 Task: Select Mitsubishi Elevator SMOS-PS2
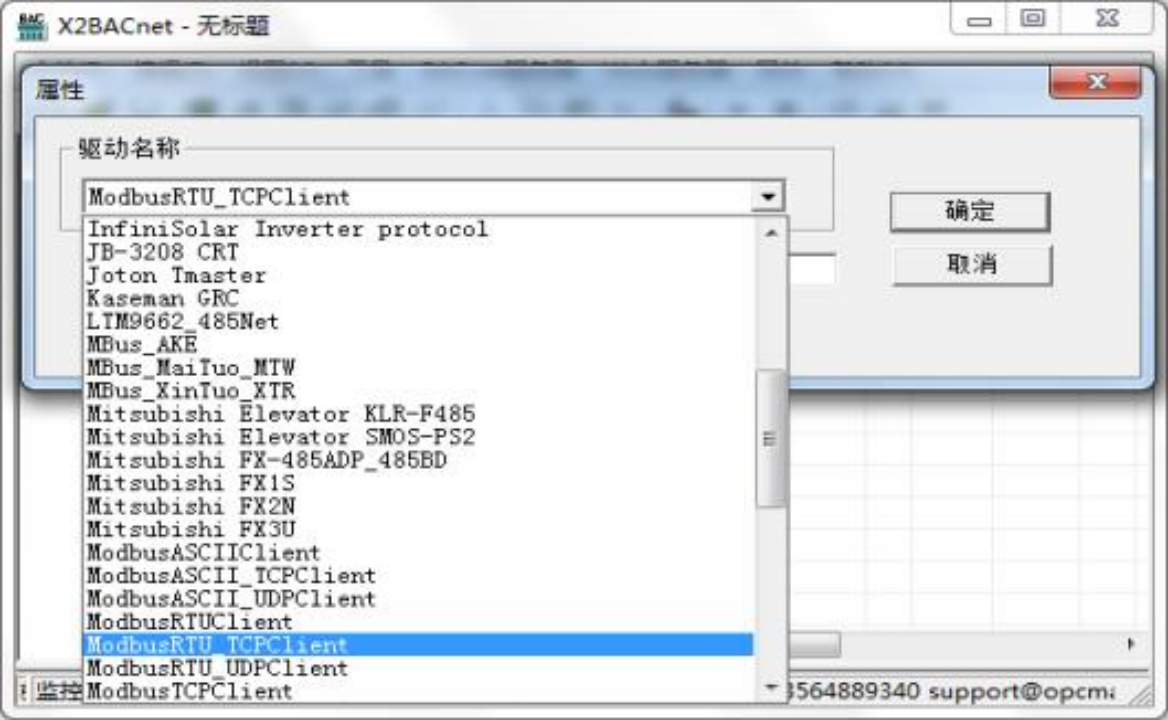(419, 437)
